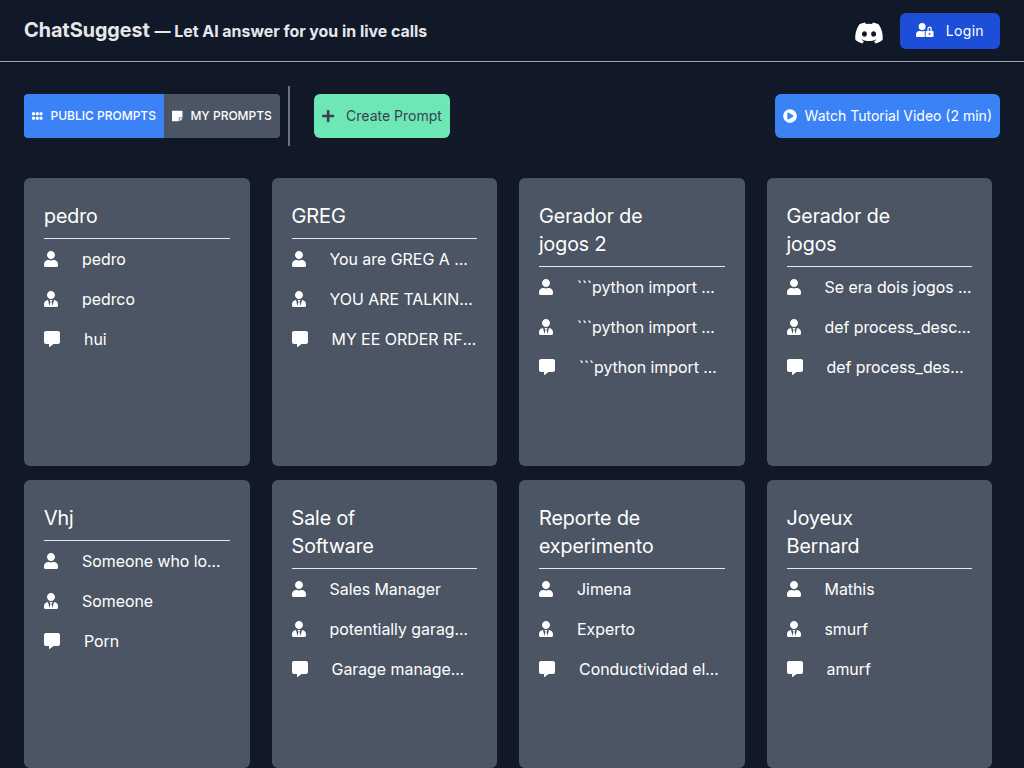Click the interviewer icon beside 'Someone' in Vhj card
1024x768 pixels.
51,601
